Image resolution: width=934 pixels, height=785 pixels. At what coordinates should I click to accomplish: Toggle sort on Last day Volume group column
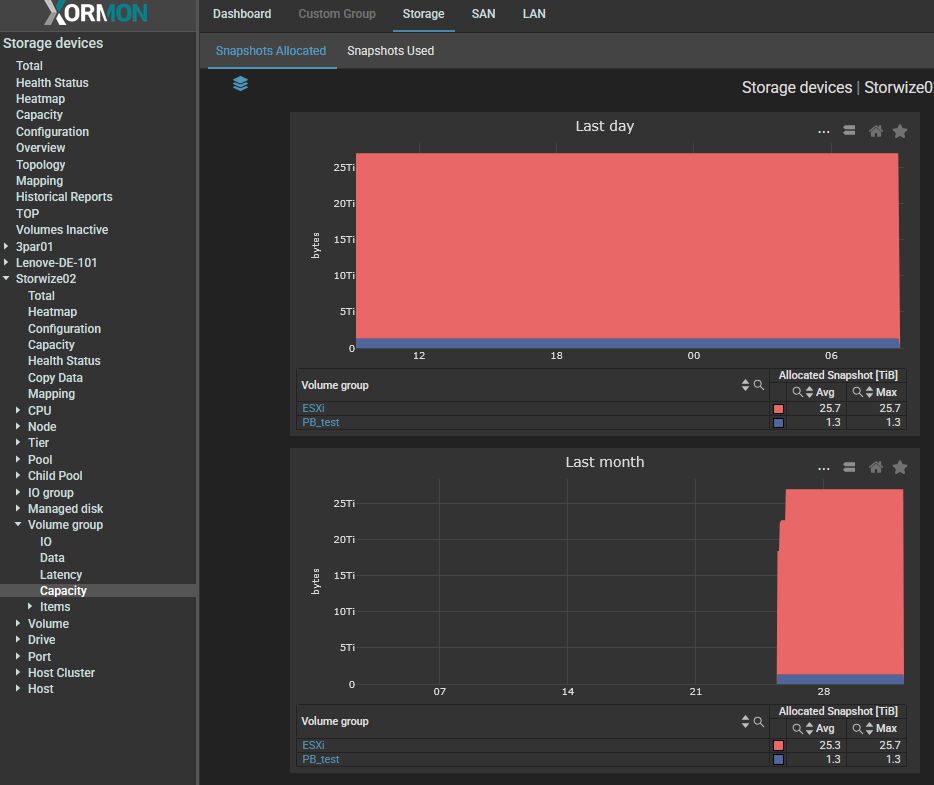click(x=745, y=385)
